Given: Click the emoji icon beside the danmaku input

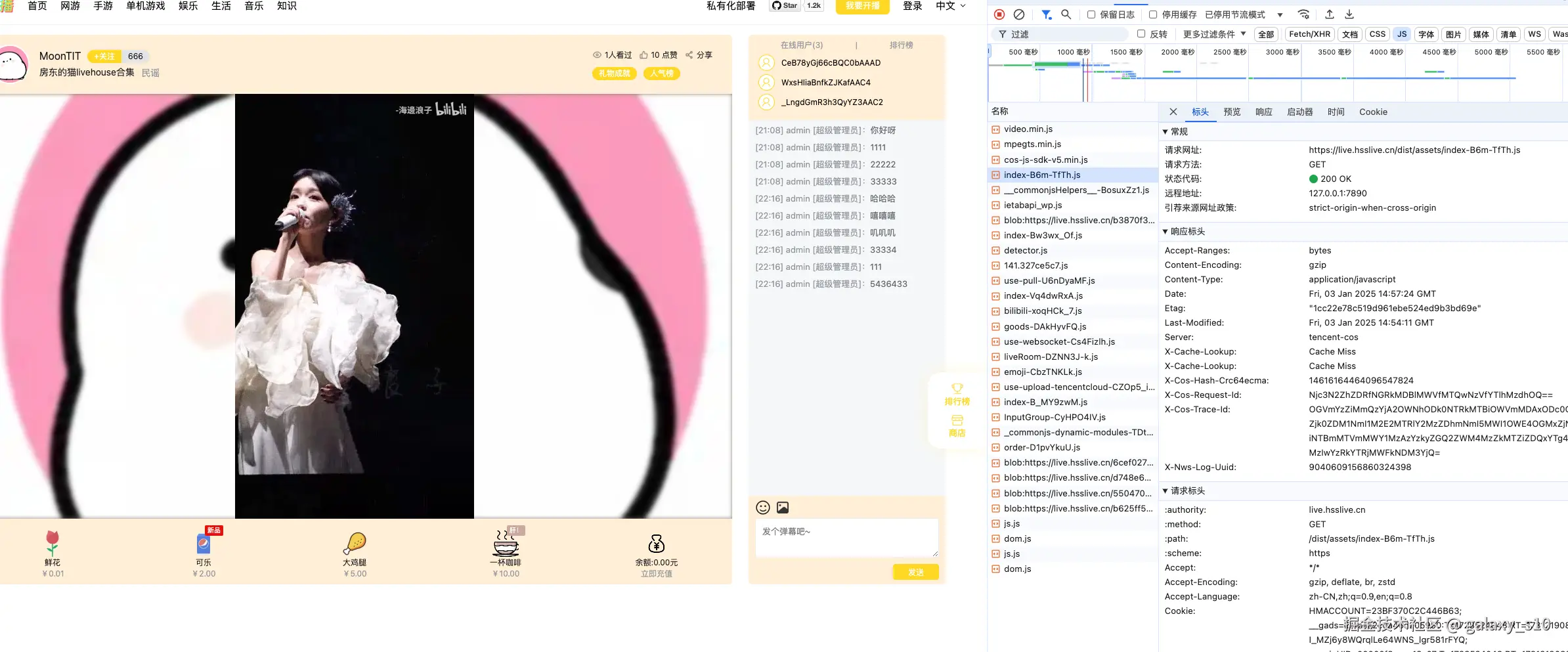Looking at the screenshot, I should [x=762, y=508].
